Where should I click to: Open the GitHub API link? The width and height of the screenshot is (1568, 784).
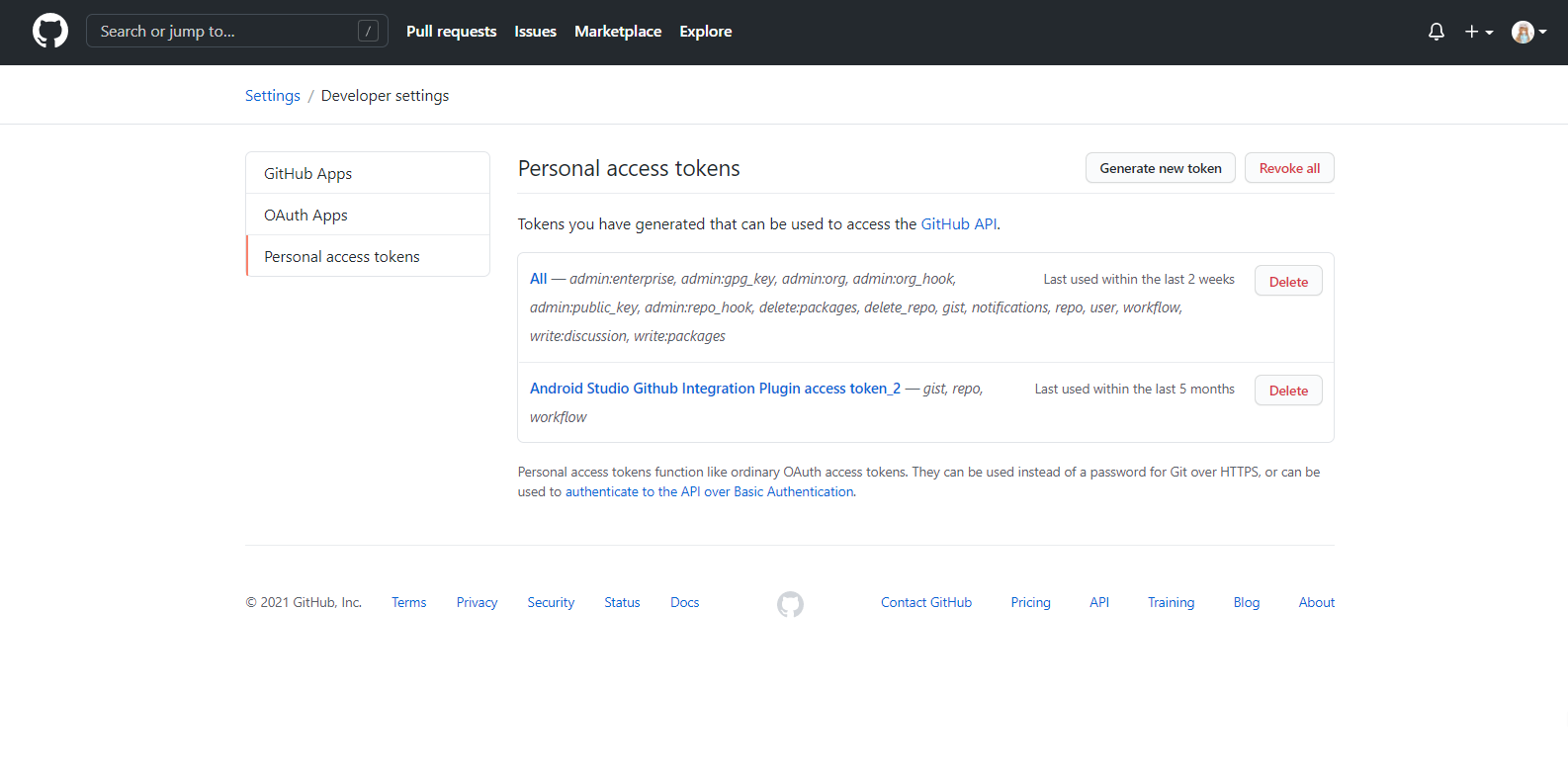click(x=958, y=224)
